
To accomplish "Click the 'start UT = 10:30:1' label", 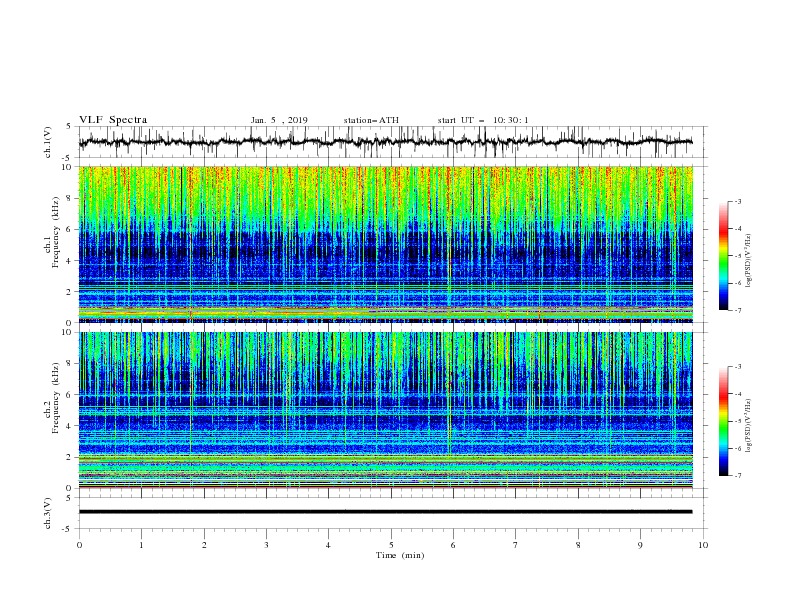I will point(483,120).
